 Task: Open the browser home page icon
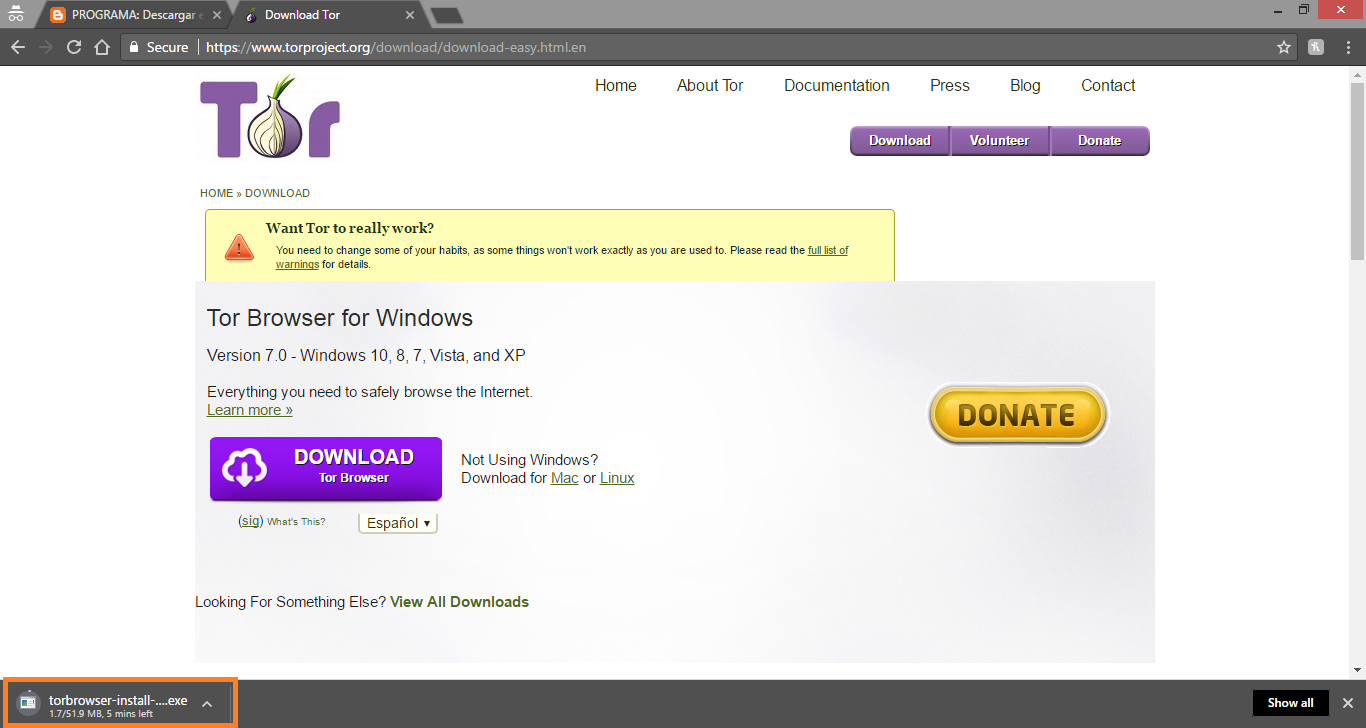(x=102, y=47)
